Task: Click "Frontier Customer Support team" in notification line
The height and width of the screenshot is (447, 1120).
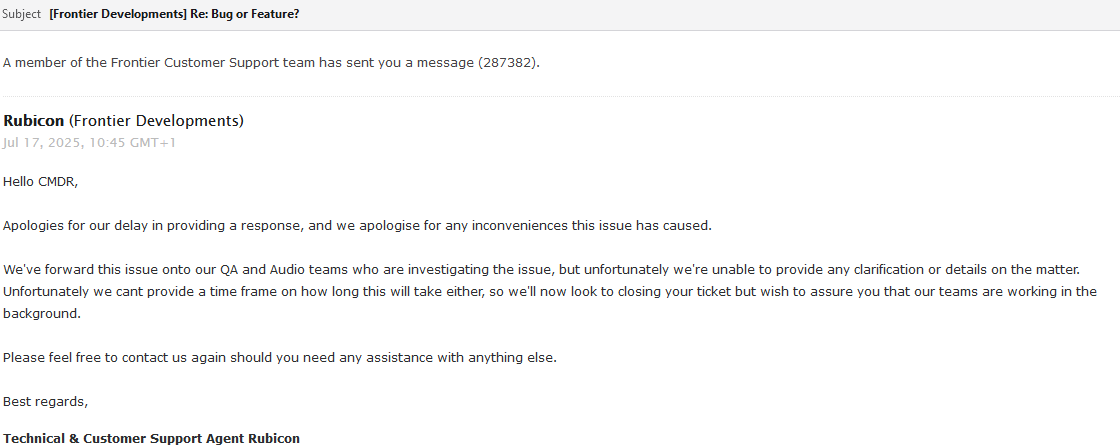Action: point(213,63)
